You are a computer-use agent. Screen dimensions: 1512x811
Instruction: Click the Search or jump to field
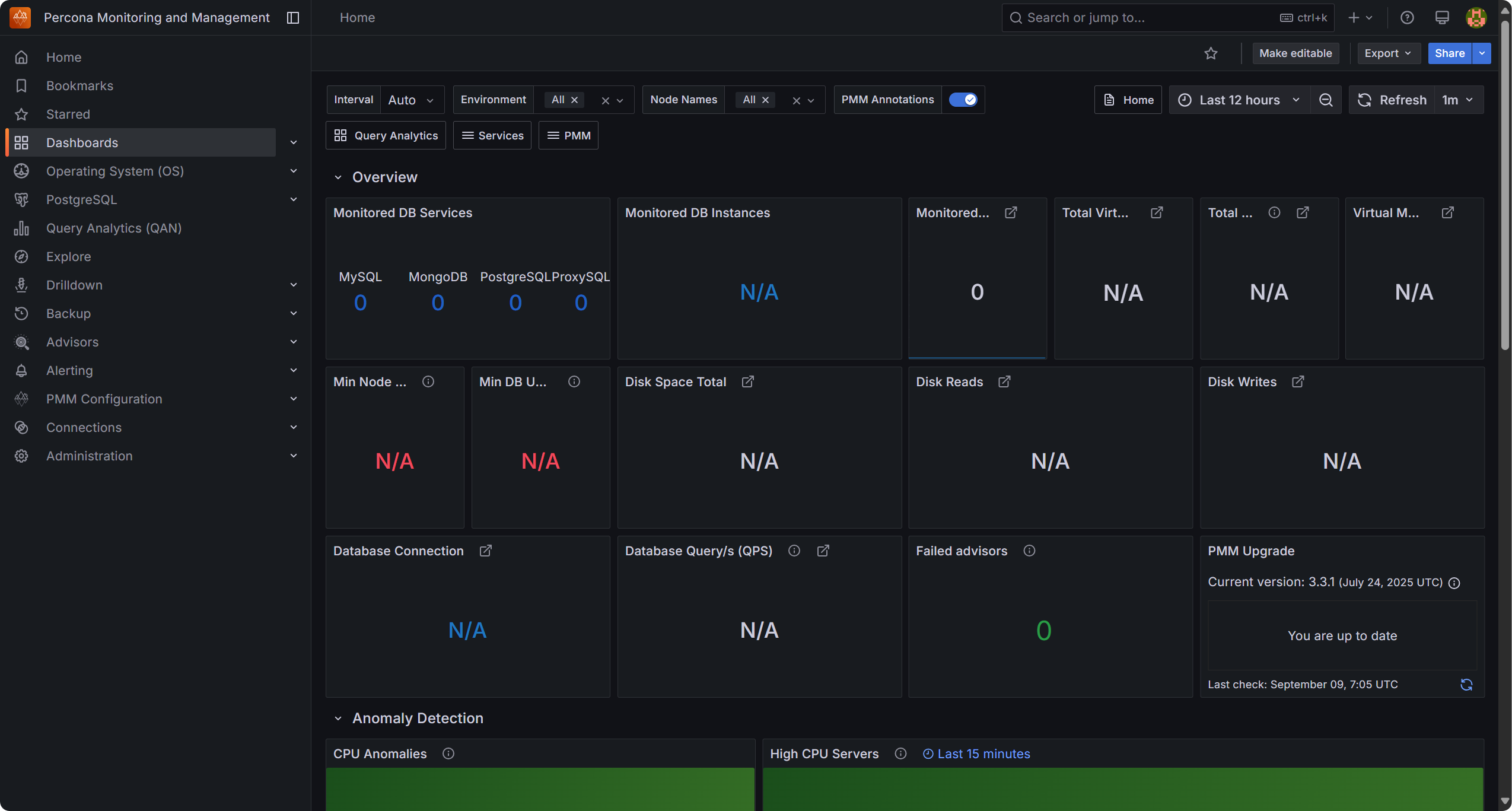click(1167, 18)
